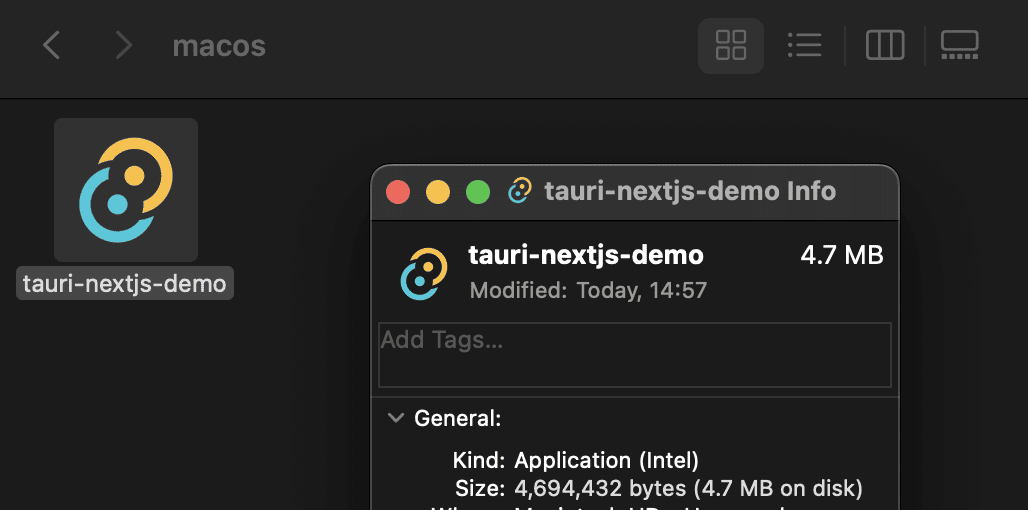Image resolution: width=1028 pixels, height=510 pixels.
Task: Click the Add Tags field
Action: pos(634,354)
